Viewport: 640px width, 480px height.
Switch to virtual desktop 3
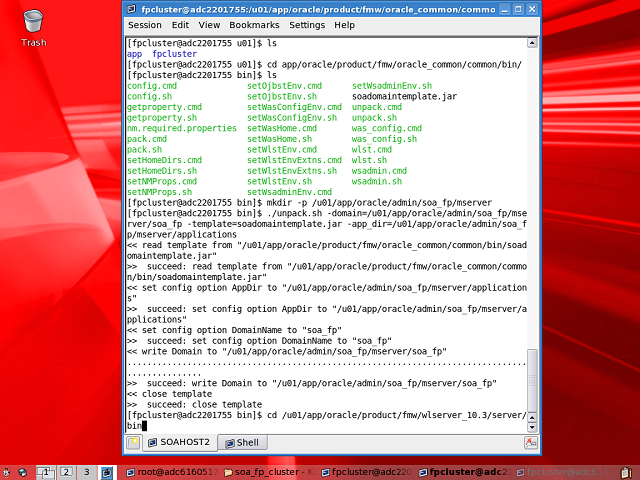[x=87, y=473]
